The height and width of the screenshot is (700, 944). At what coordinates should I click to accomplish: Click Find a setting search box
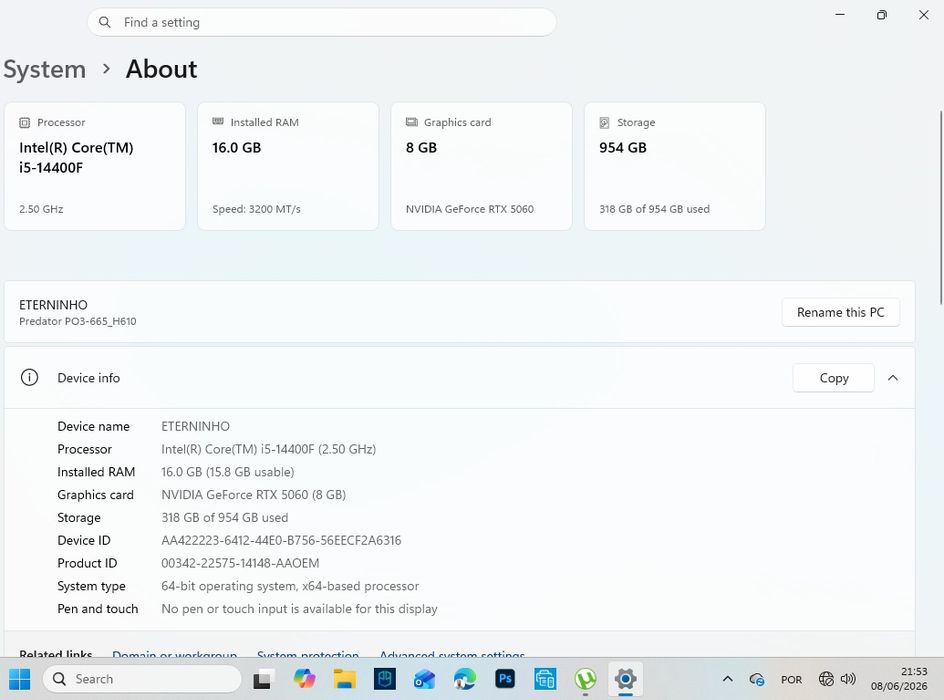(x=321, y=22)
